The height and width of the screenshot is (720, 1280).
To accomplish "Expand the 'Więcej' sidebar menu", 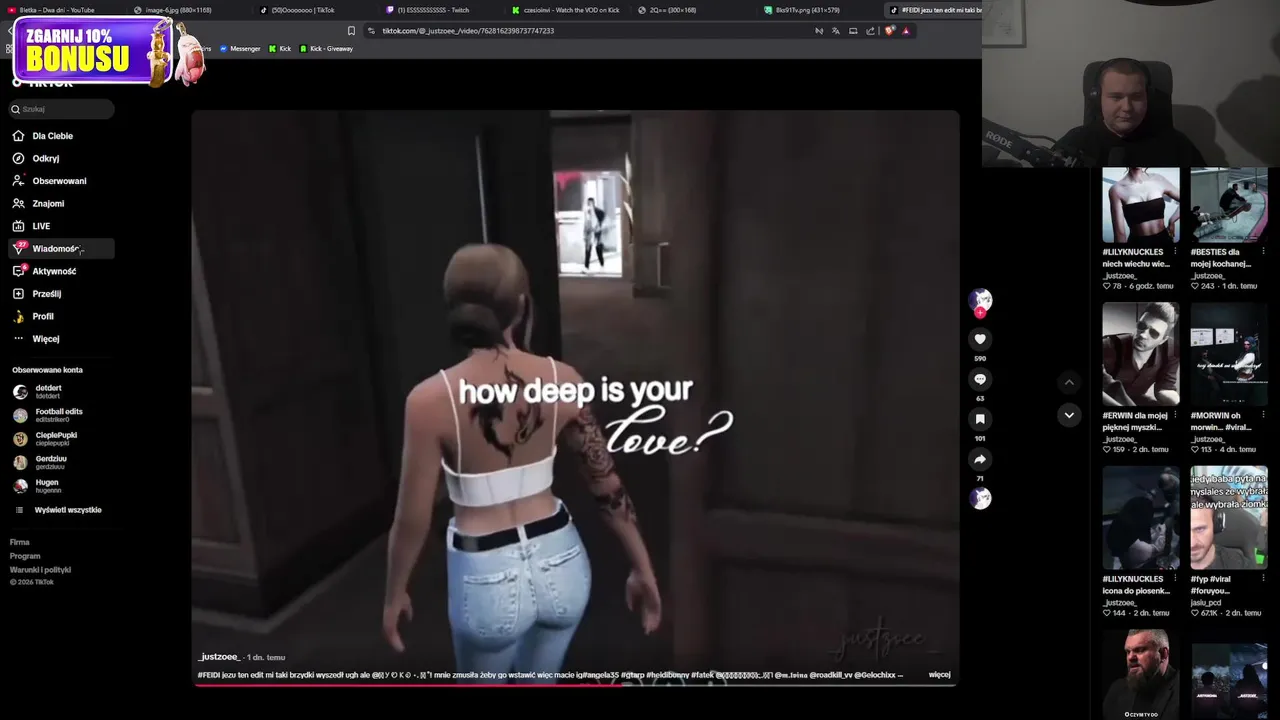I will click(45, 339).
